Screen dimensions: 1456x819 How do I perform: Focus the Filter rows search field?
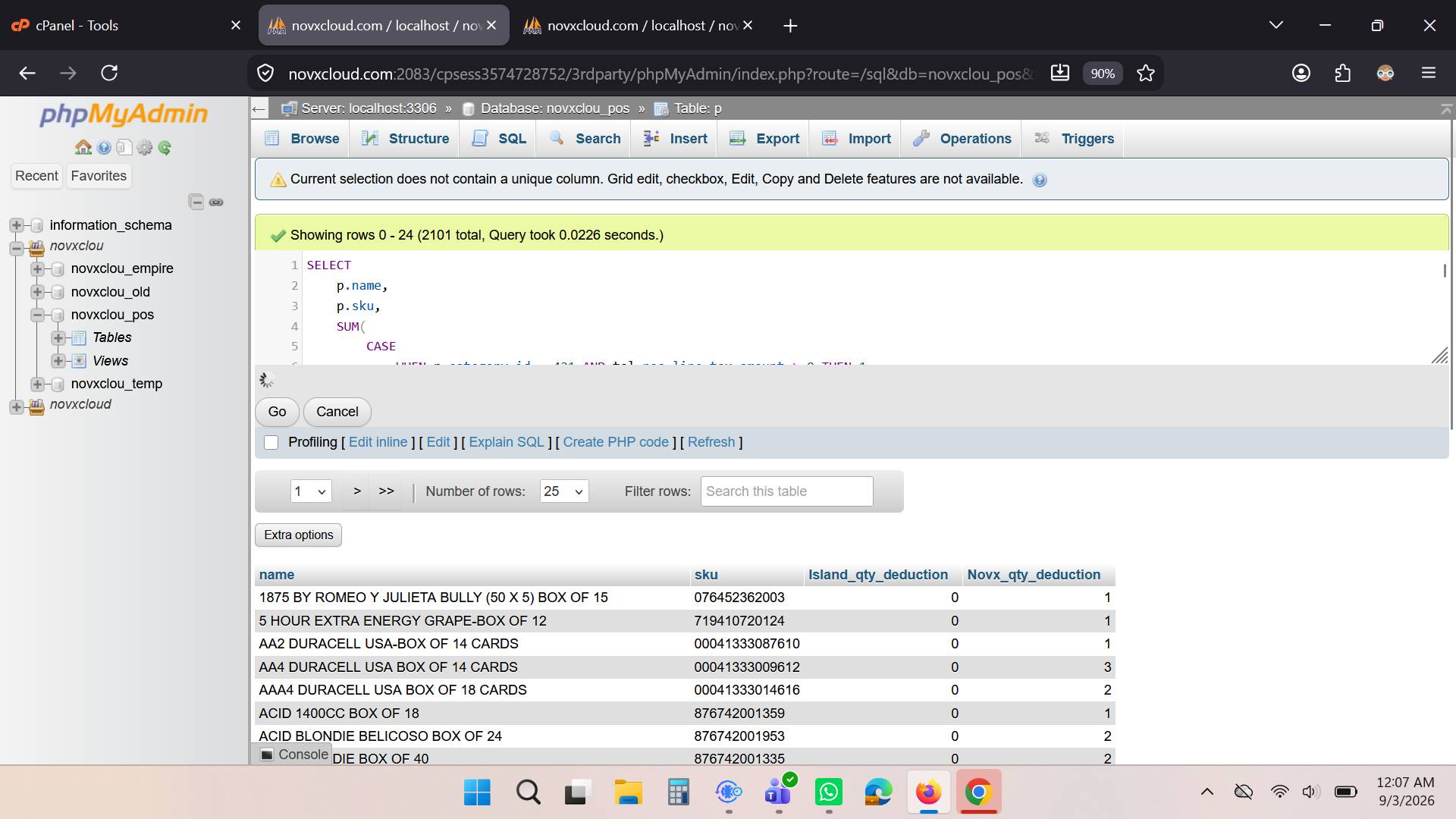(x=786, y=491)
